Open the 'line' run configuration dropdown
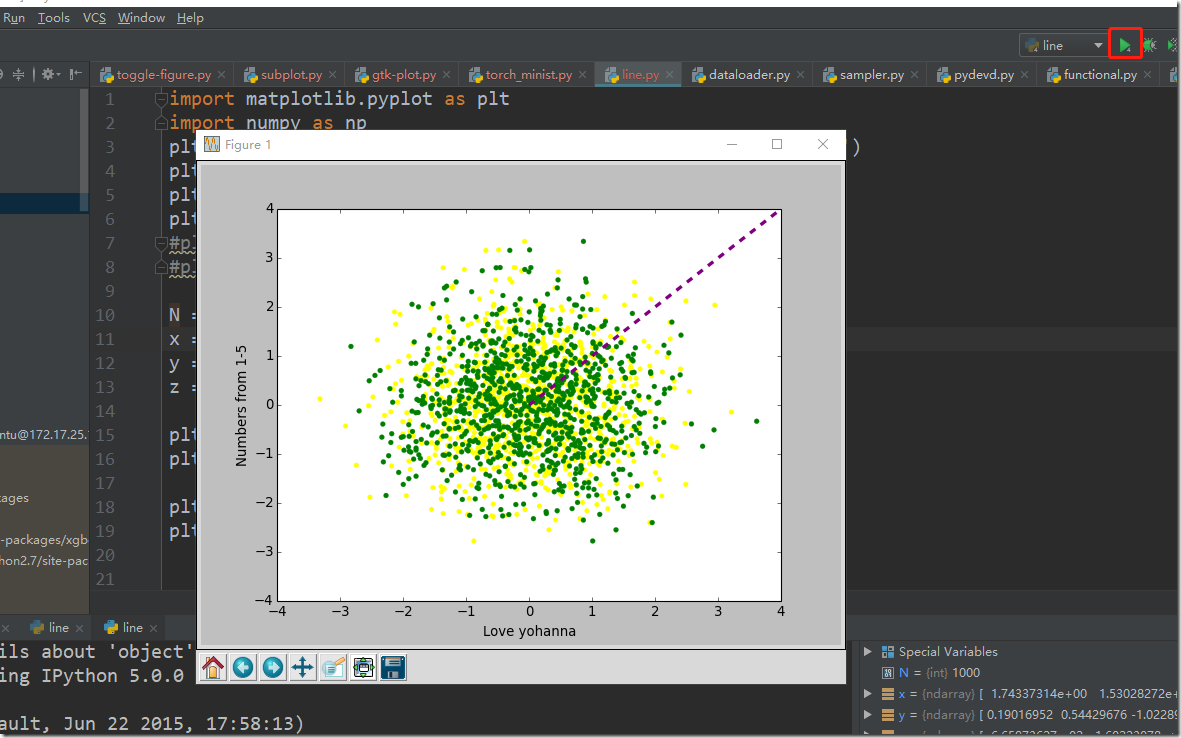 point(1064,45)
